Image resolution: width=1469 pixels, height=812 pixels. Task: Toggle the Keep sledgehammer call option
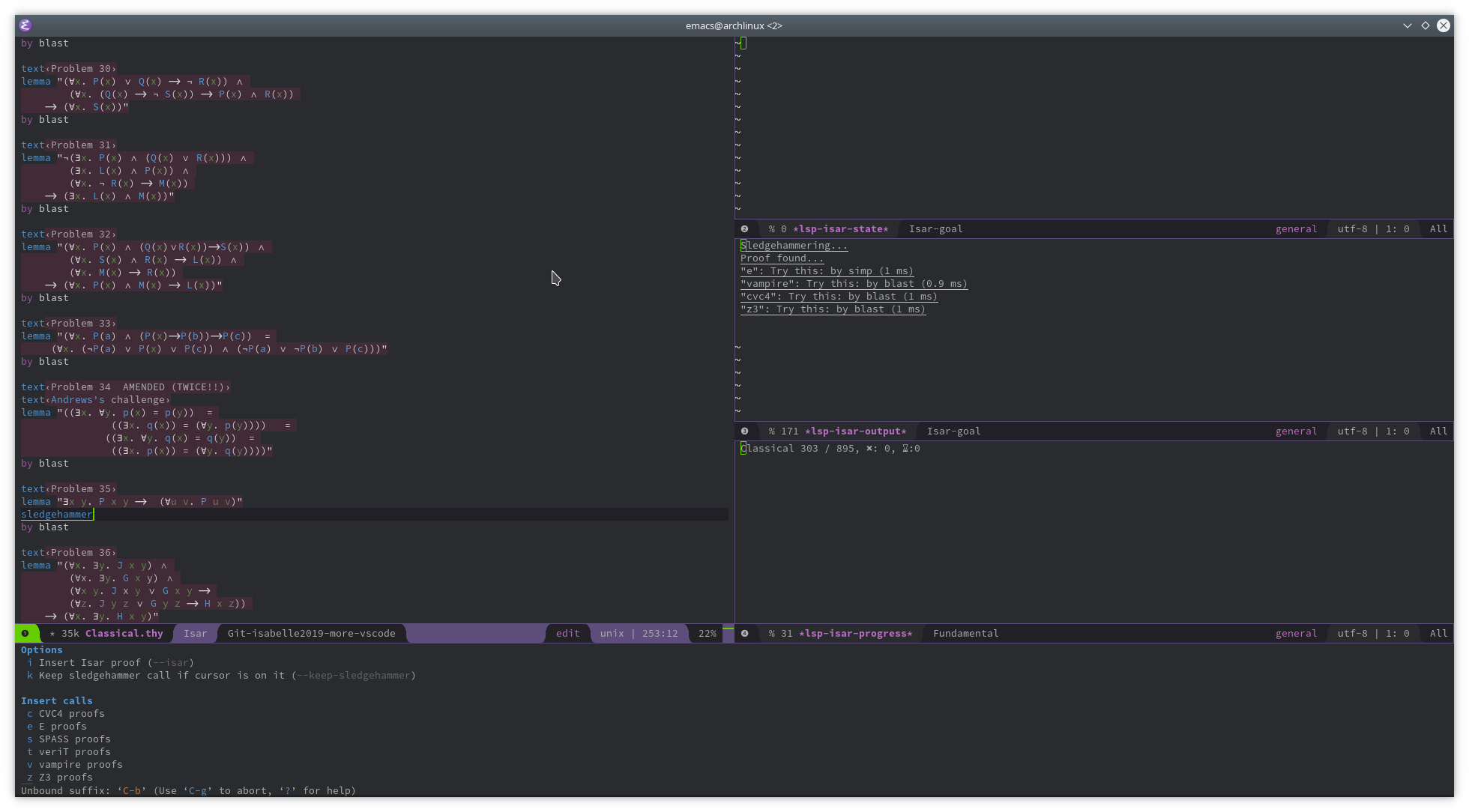pyautogui.click(x=222, y=676)
